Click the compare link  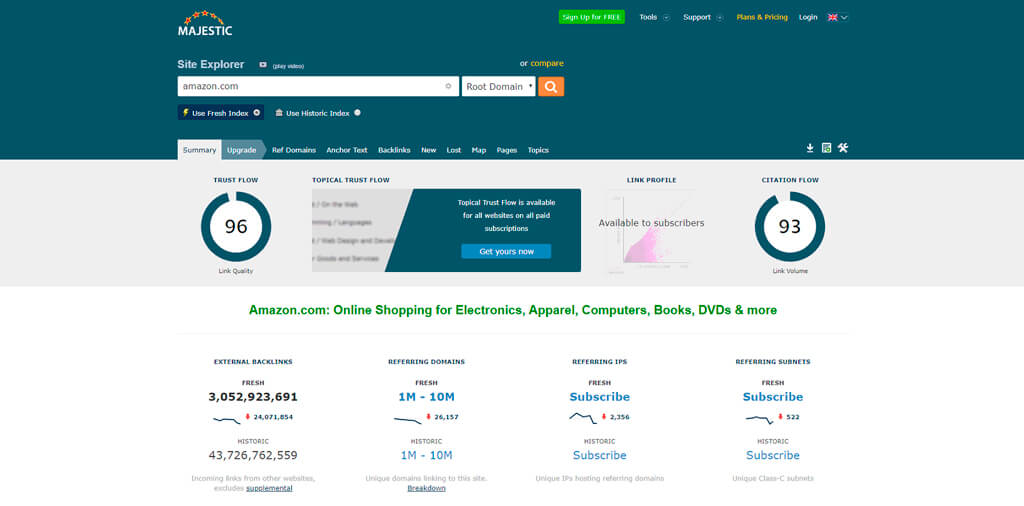547,63
